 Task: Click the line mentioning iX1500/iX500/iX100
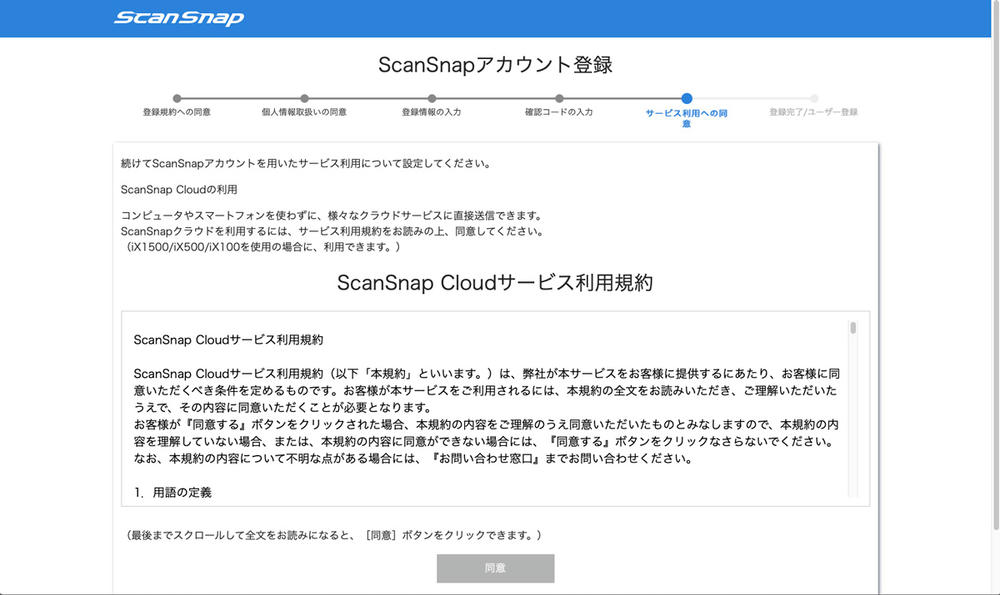[x=261, y=247]
